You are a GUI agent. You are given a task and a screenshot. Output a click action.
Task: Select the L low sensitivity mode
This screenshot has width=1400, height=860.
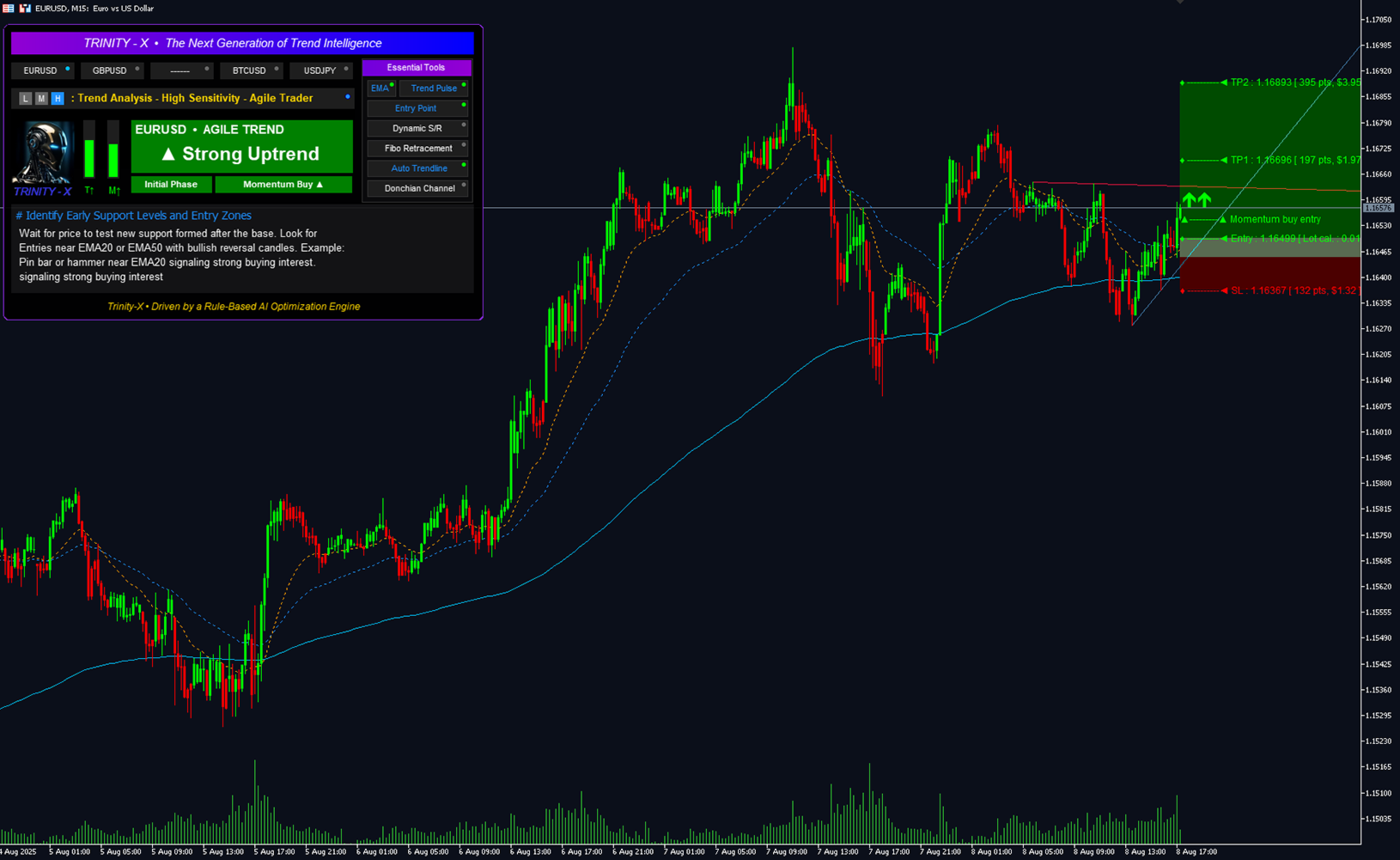click(25, 98)
